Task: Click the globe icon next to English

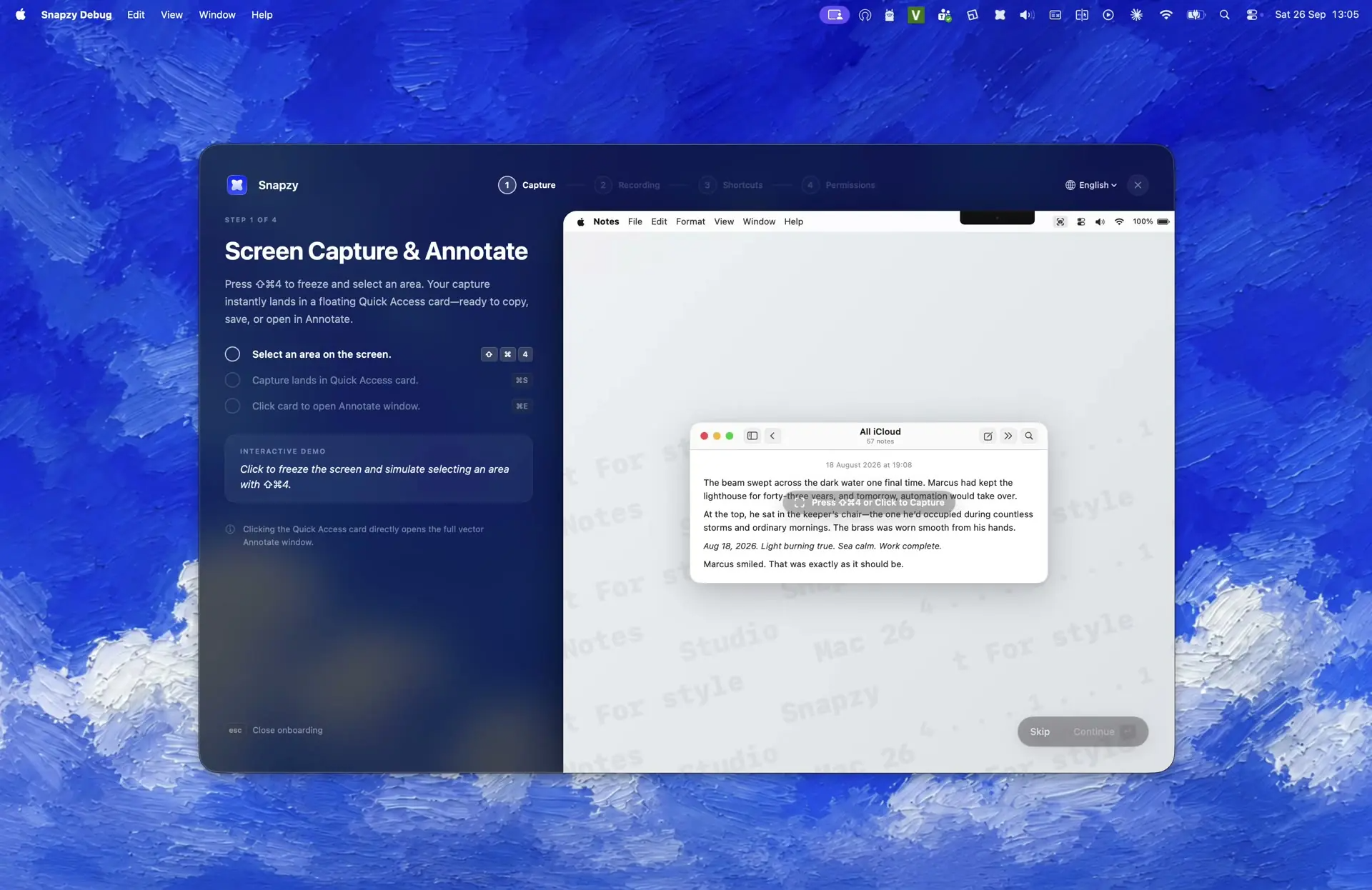Action: coord(1070,185)
